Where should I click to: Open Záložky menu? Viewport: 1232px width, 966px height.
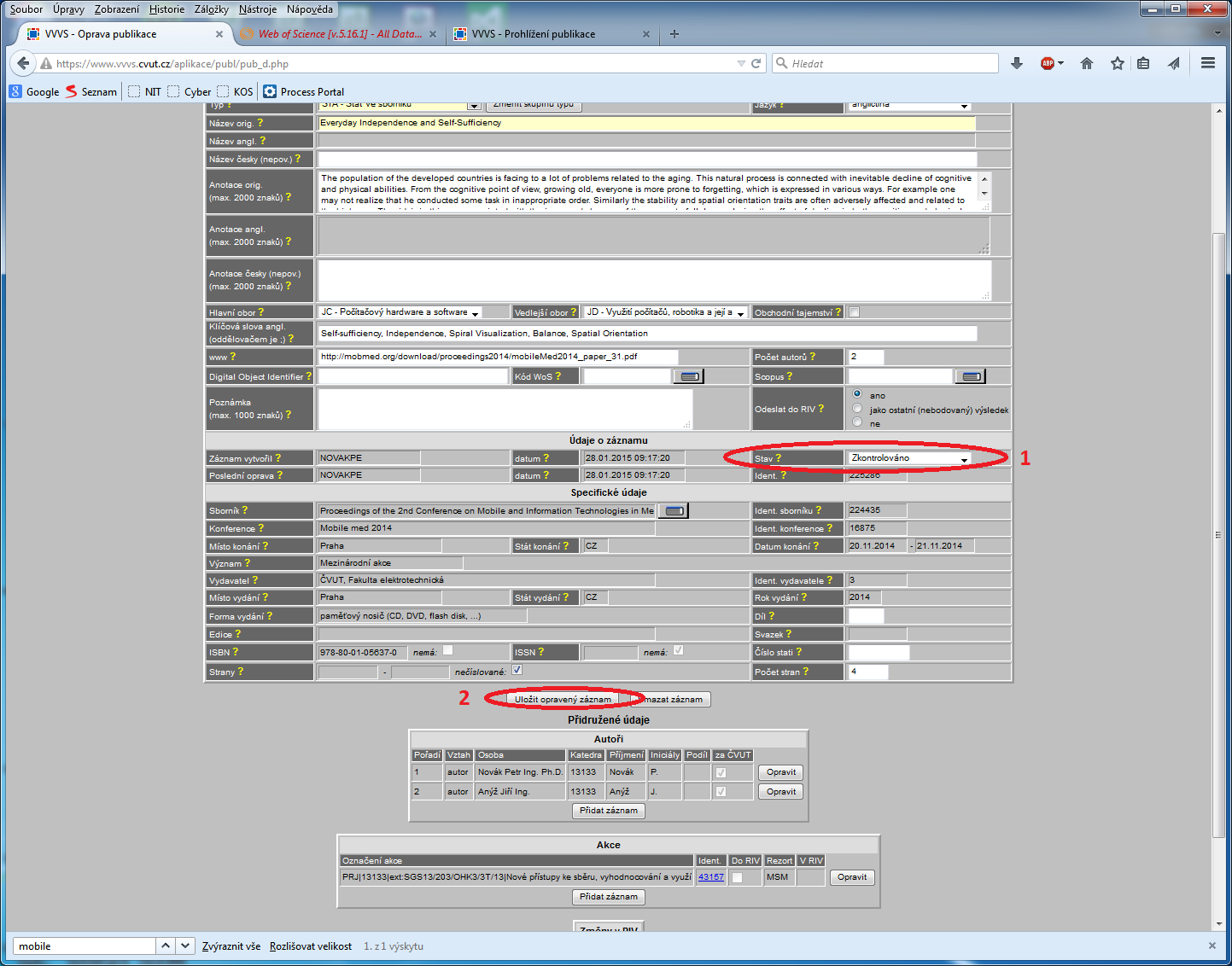[x=212, y=9]
